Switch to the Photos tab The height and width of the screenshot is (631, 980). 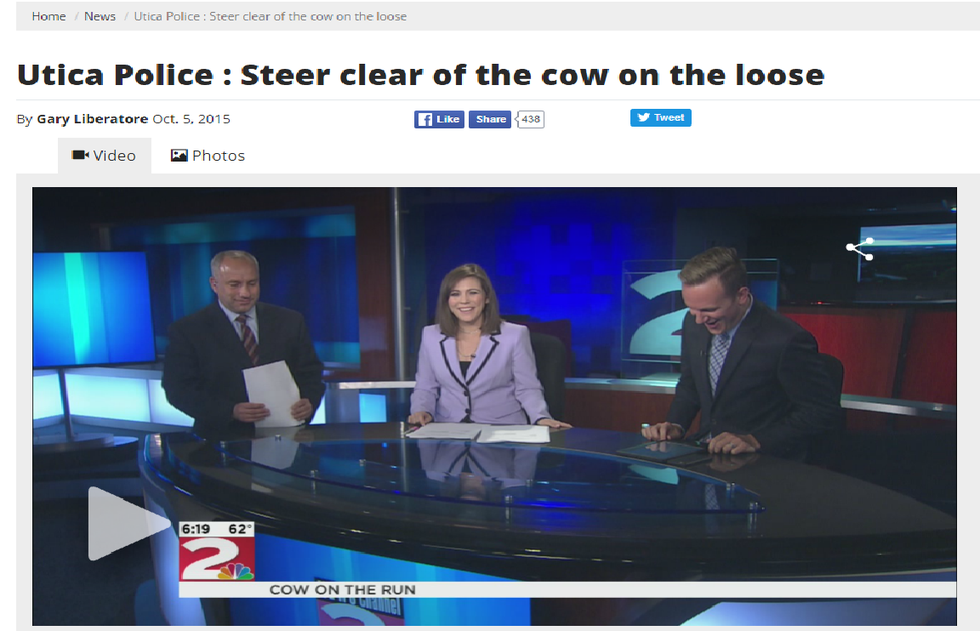pos(208,156)
